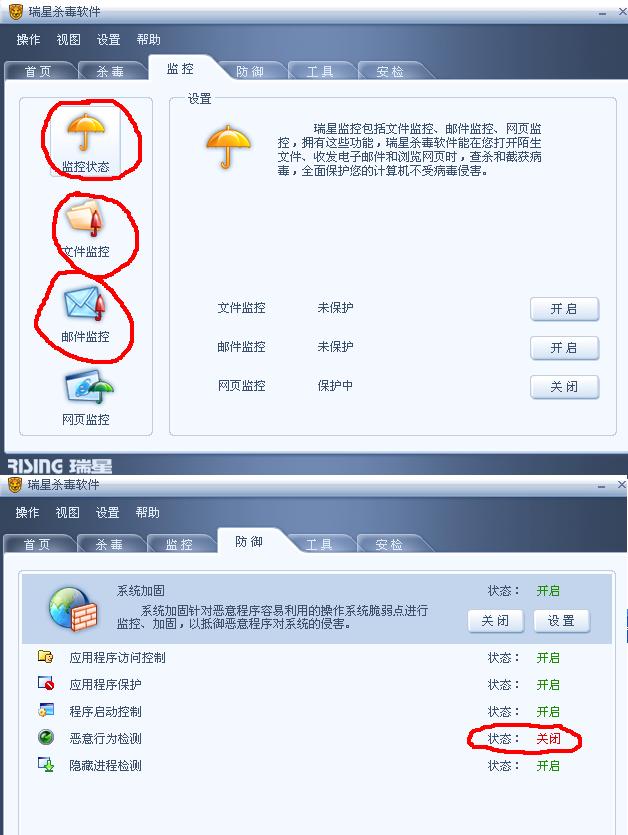Select the 应用程序访问控制 row icon
Image resolution: width=628 pixels, height=835 pixels.
click(46, 657)
